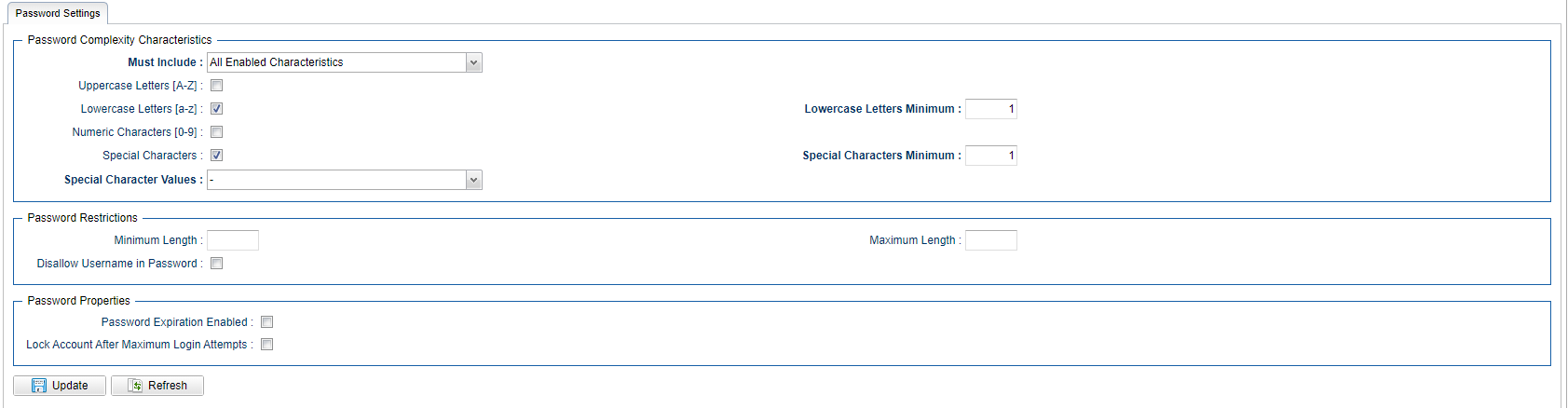Enable Disallow Username in Password
Viewport: 1568px width, 408px height.
(216, 264)
